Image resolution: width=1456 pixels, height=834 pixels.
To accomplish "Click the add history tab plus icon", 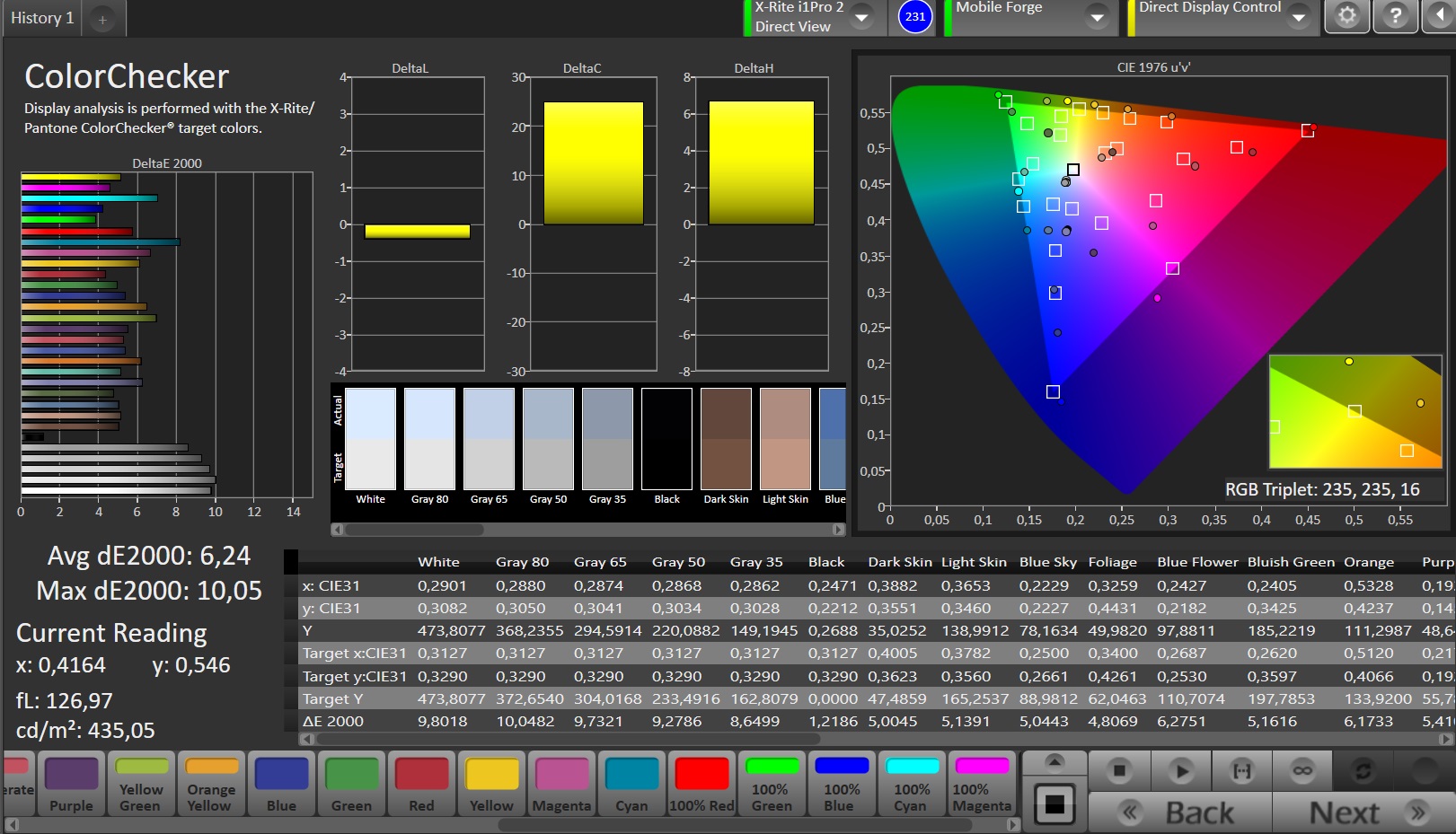I will [102, 19].
